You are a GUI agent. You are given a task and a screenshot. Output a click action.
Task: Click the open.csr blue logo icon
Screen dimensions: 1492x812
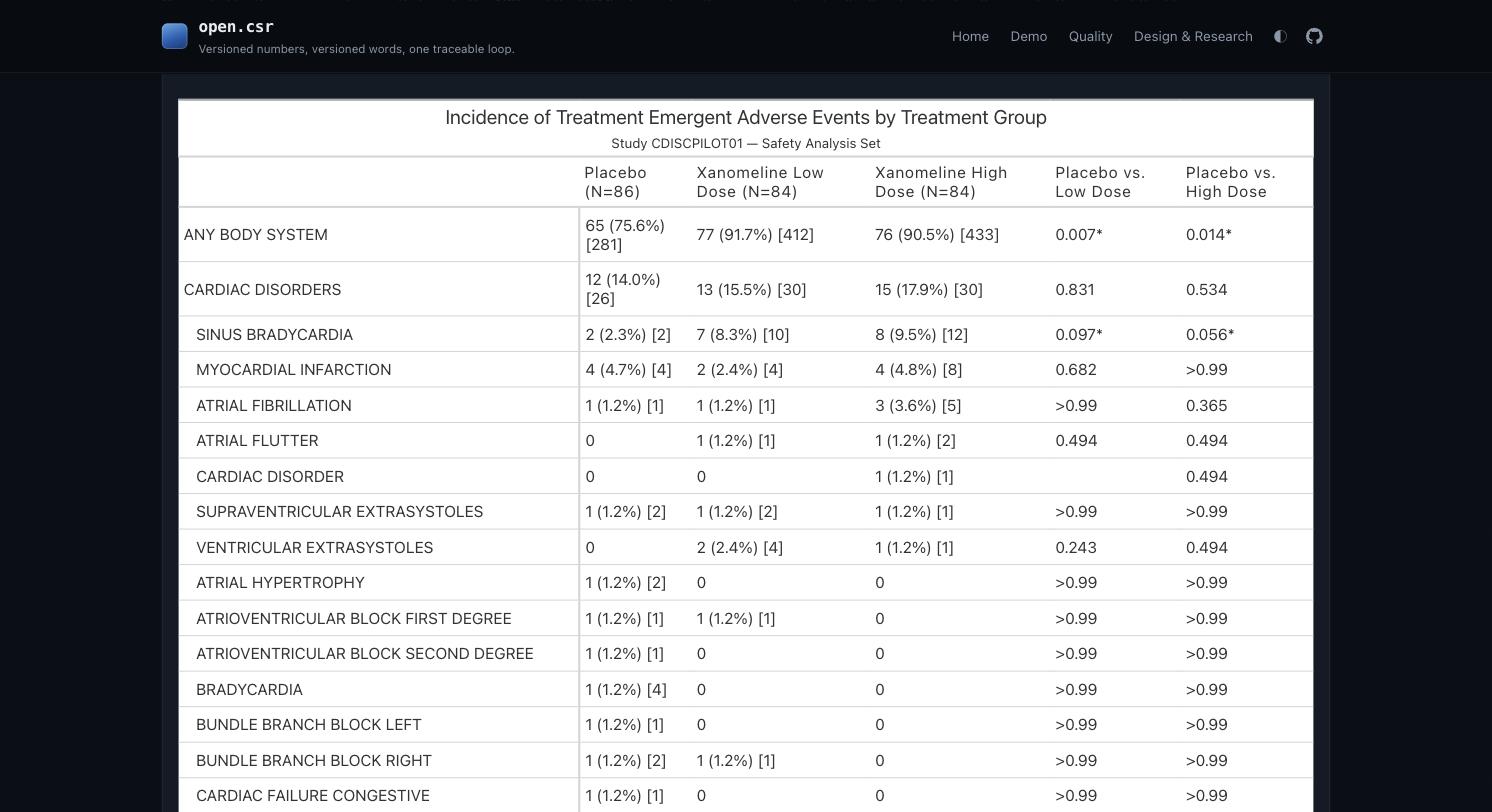175,36
